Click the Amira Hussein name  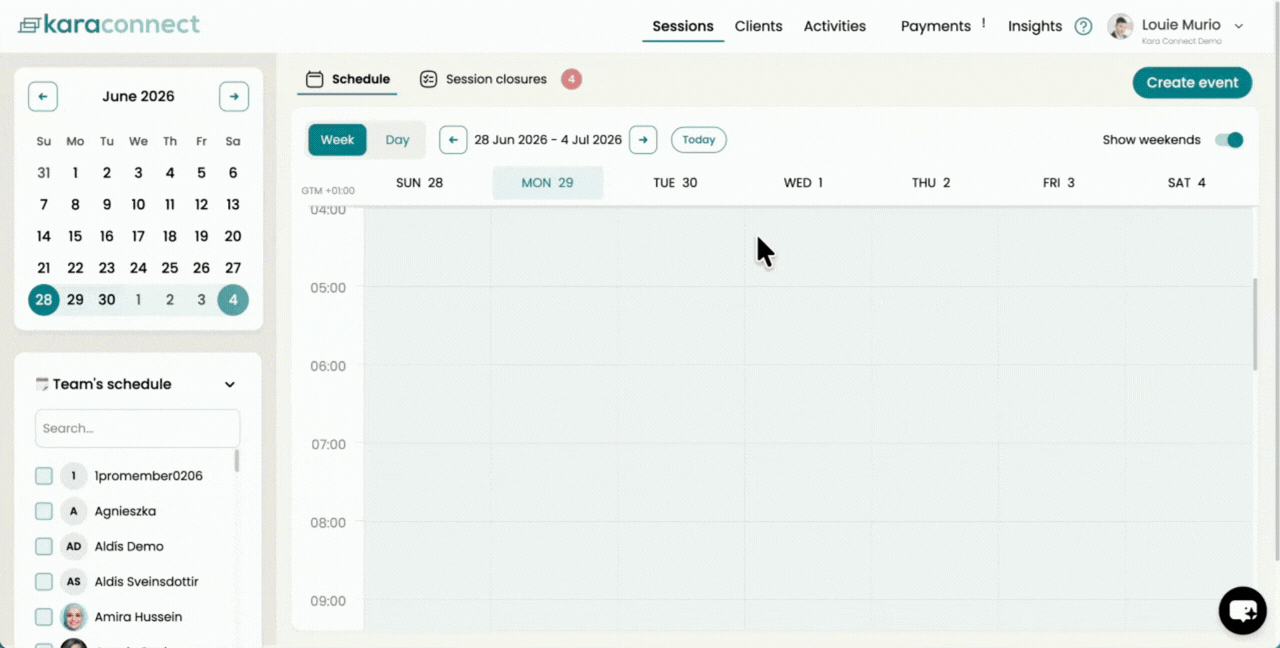(138, 617)
